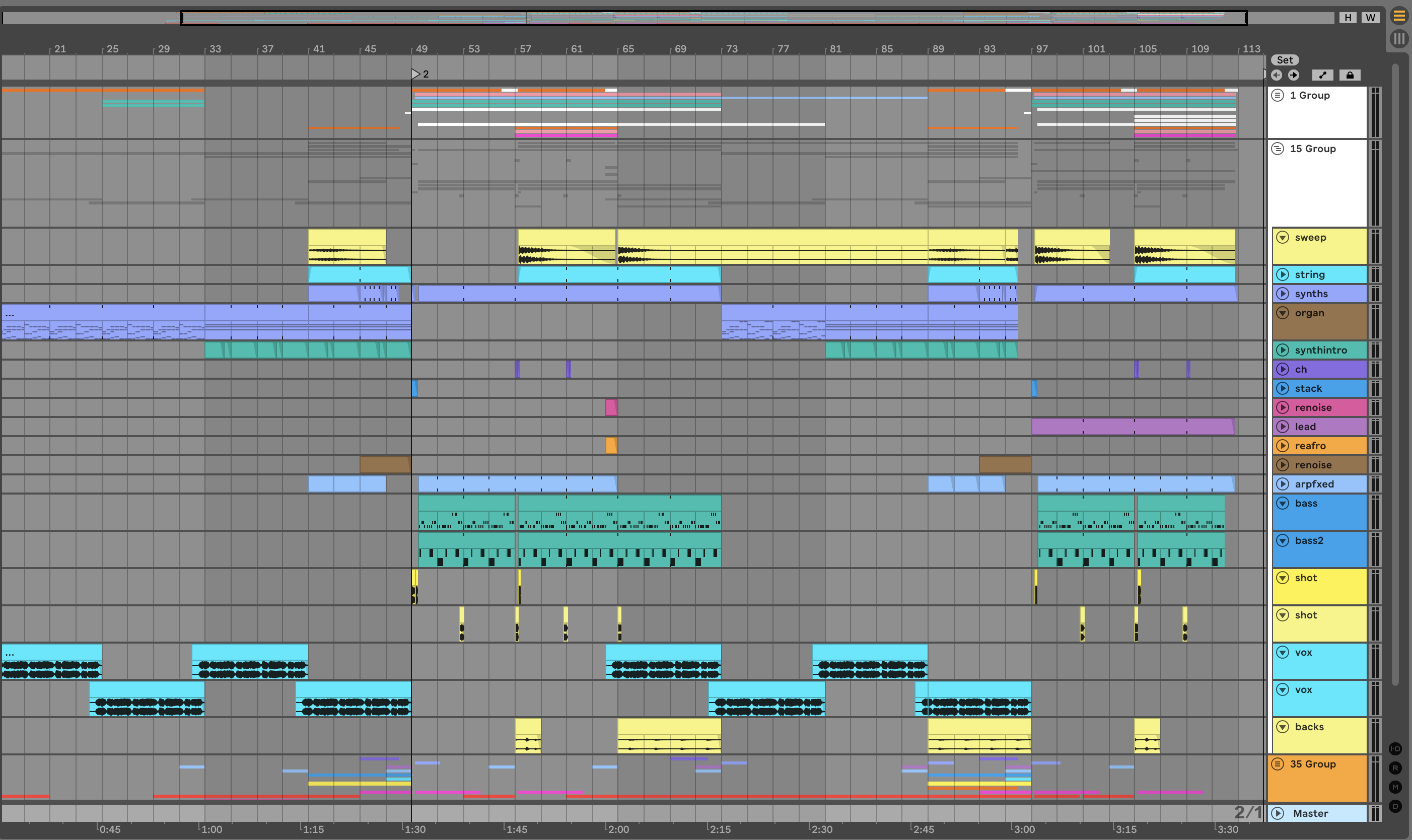Switch to Session view with the vertical-bars icon
The image size is (1412, 840).
tap(1399, 38)
